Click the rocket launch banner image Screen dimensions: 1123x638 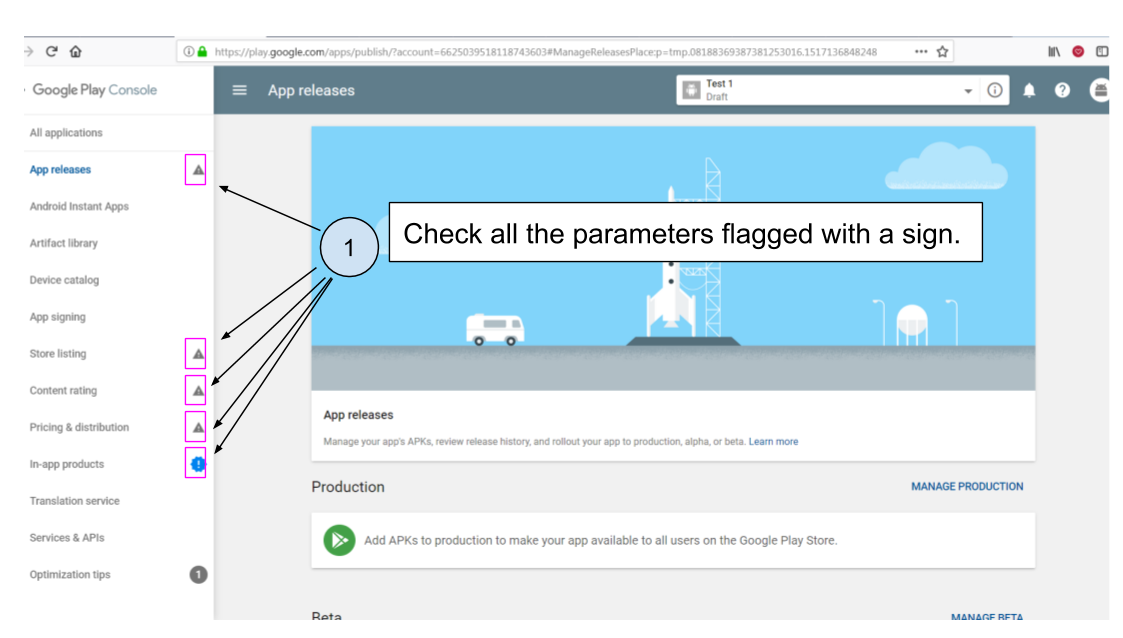tap(673, 258)
